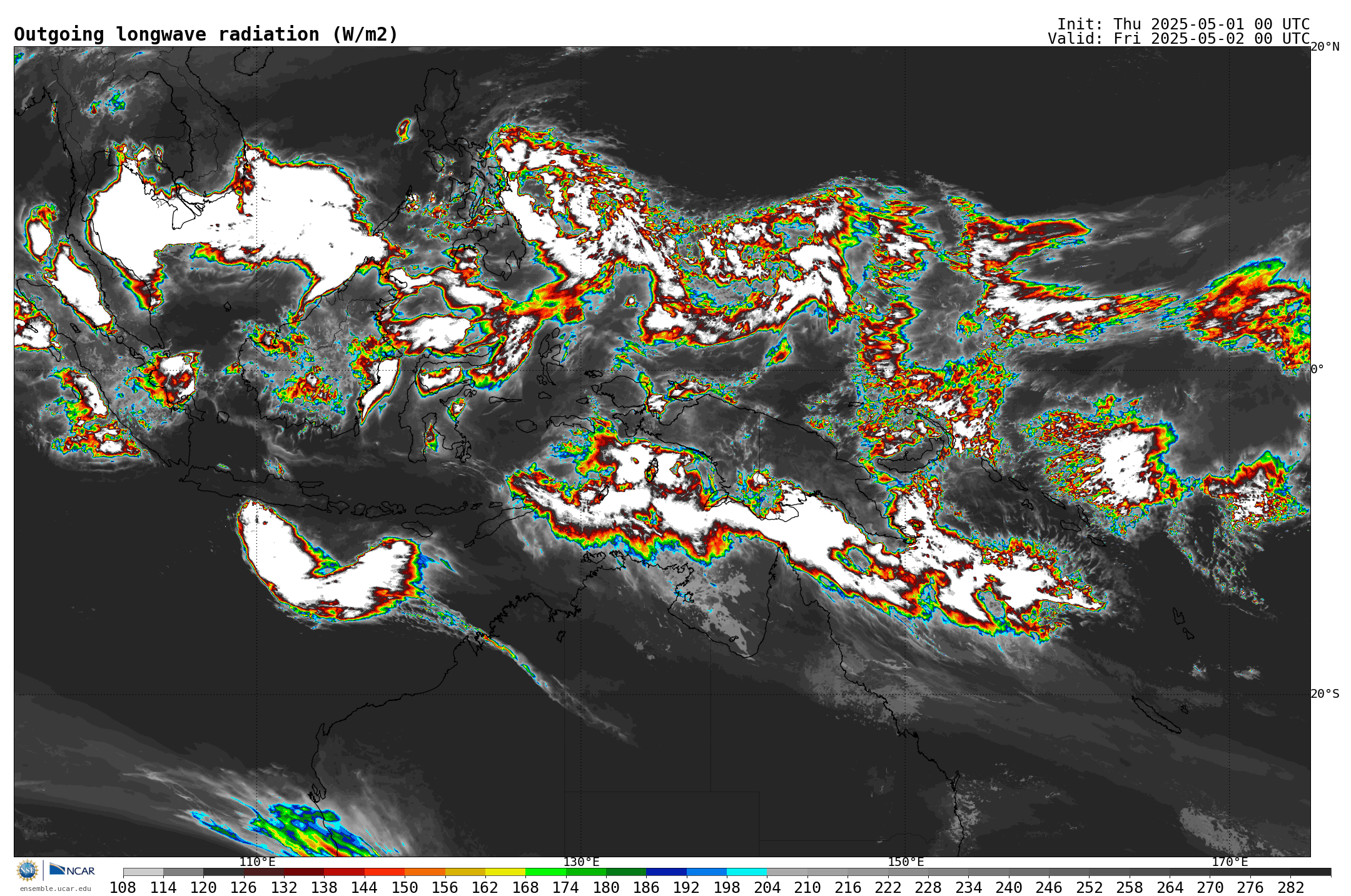
Task: Pick the bright red 144–150 colorbar swatch
Action: tap(385, 872)
